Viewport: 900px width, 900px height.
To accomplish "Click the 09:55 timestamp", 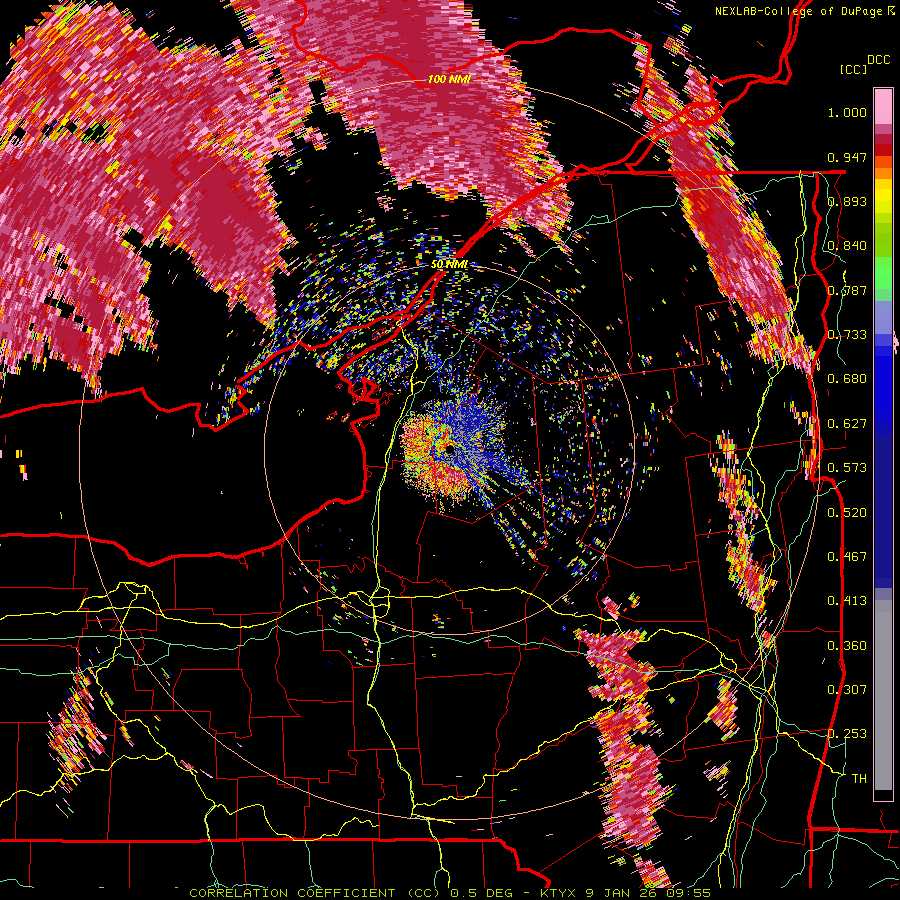I will (x=688, y=893).
